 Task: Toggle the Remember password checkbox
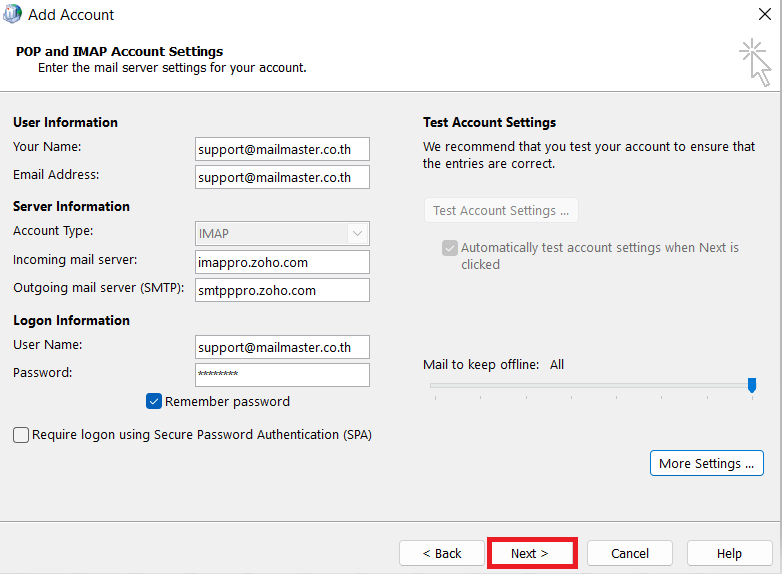pyautogui.click(x=154, y=401)
